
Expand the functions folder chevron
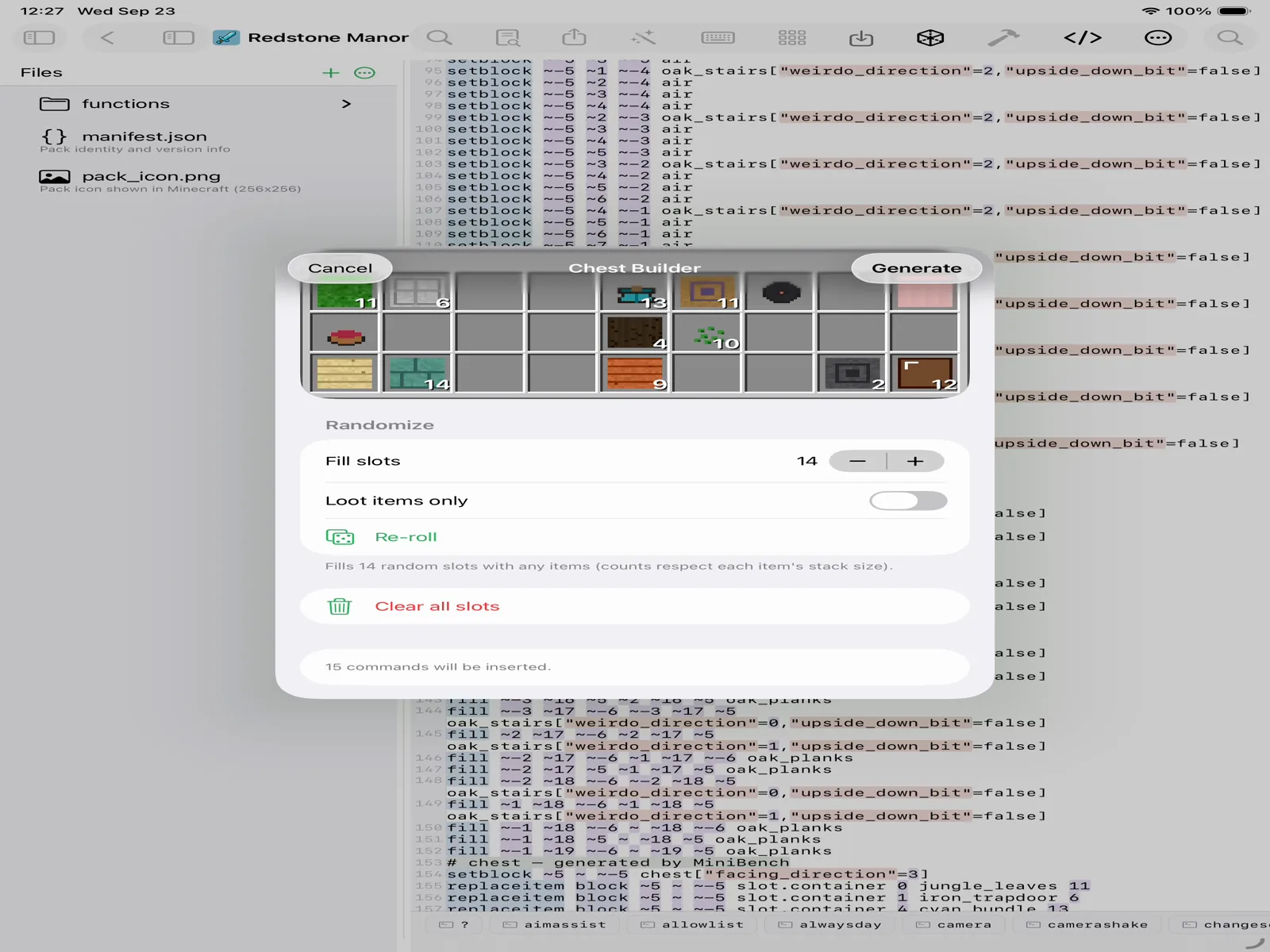coord(346,104)
